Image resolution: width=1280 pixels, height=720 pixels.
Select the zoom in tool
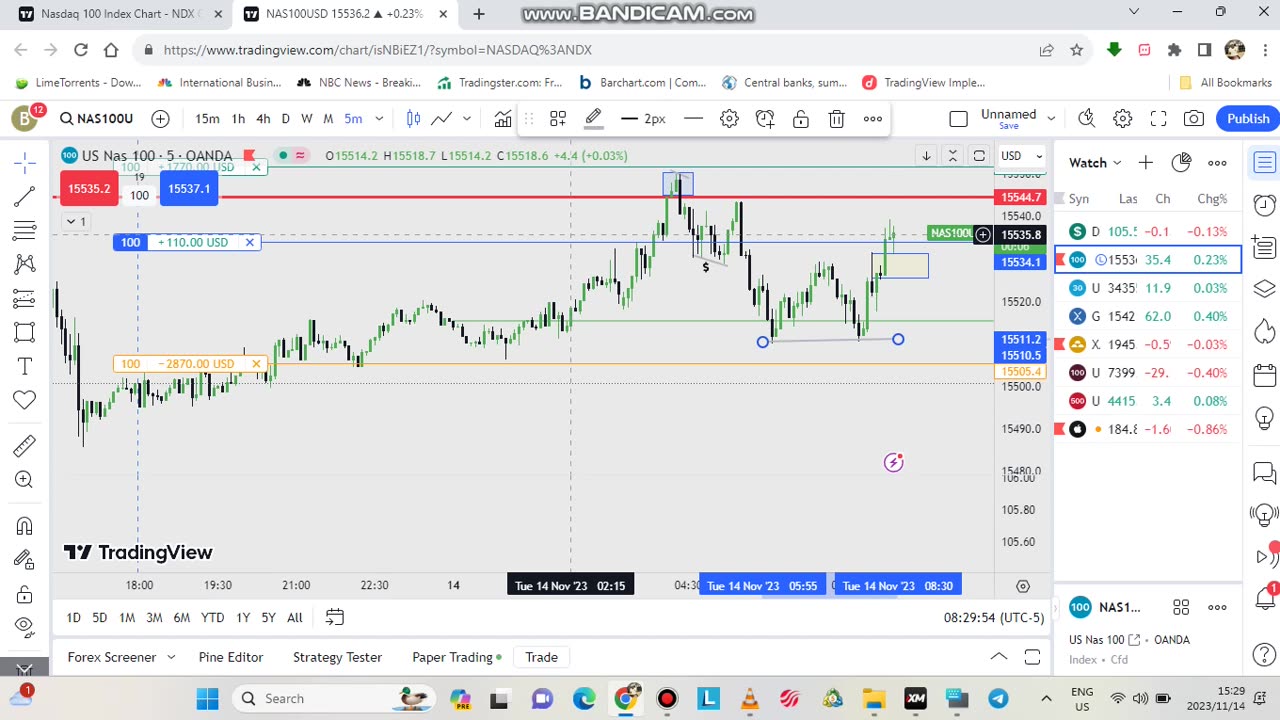coord(25,480)
